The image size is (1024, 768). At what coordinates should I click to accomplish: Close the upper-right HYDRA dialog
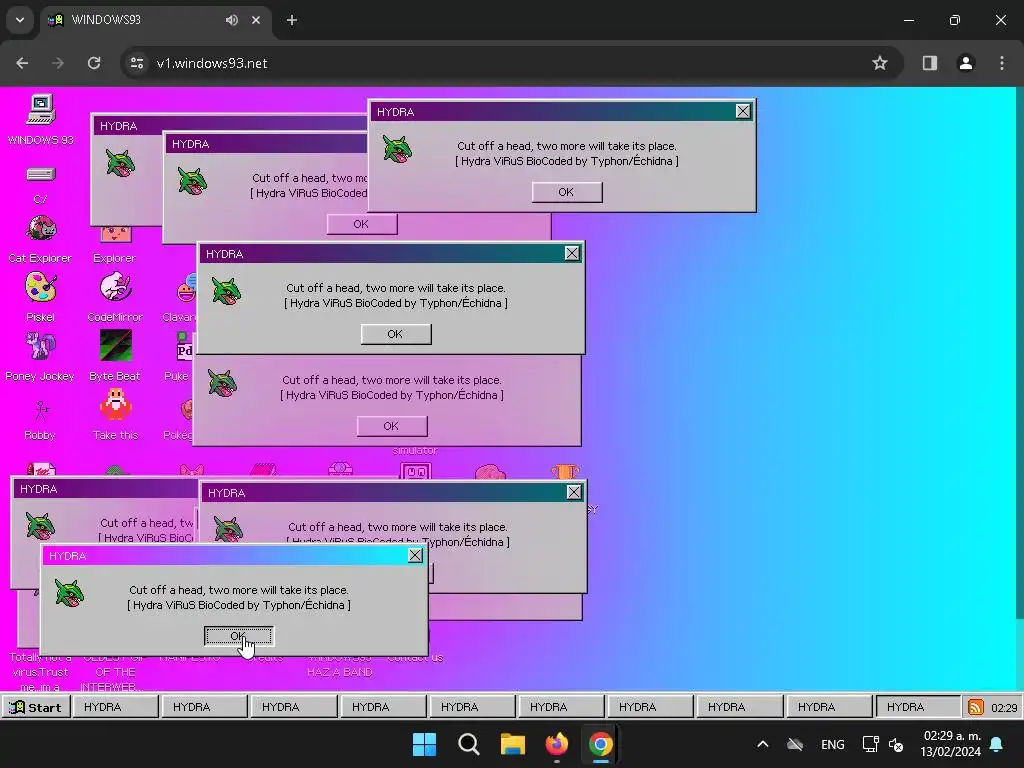click(743, 112)
